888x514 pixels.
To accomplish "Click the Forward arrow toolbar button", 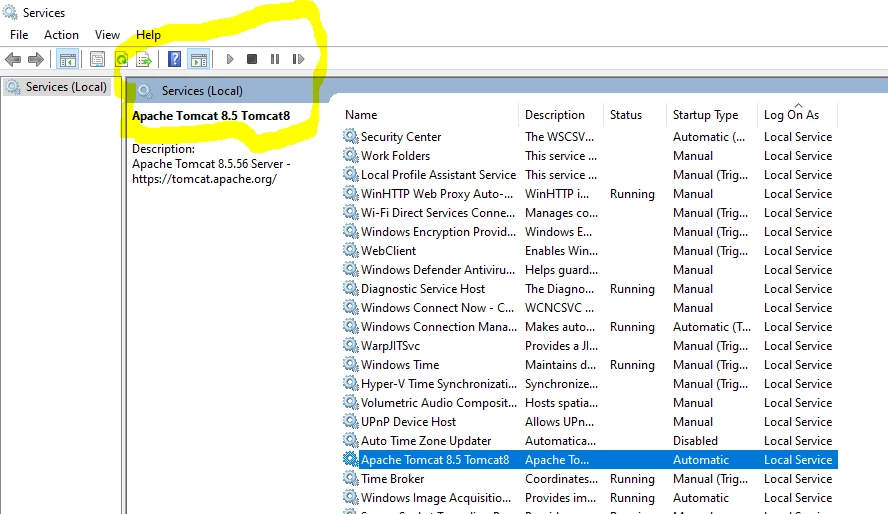I will [36, 59].
